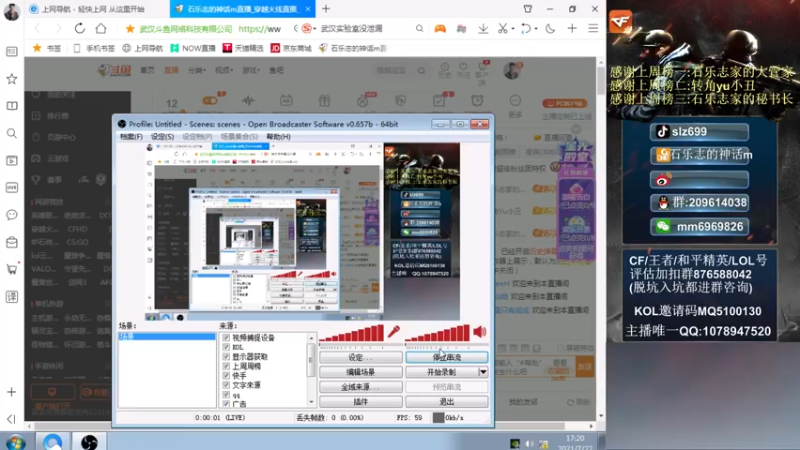Click the 退出 exit button in OBS
Screen dimensions: 800x450
pyautogui.click(x=446, y=402)
